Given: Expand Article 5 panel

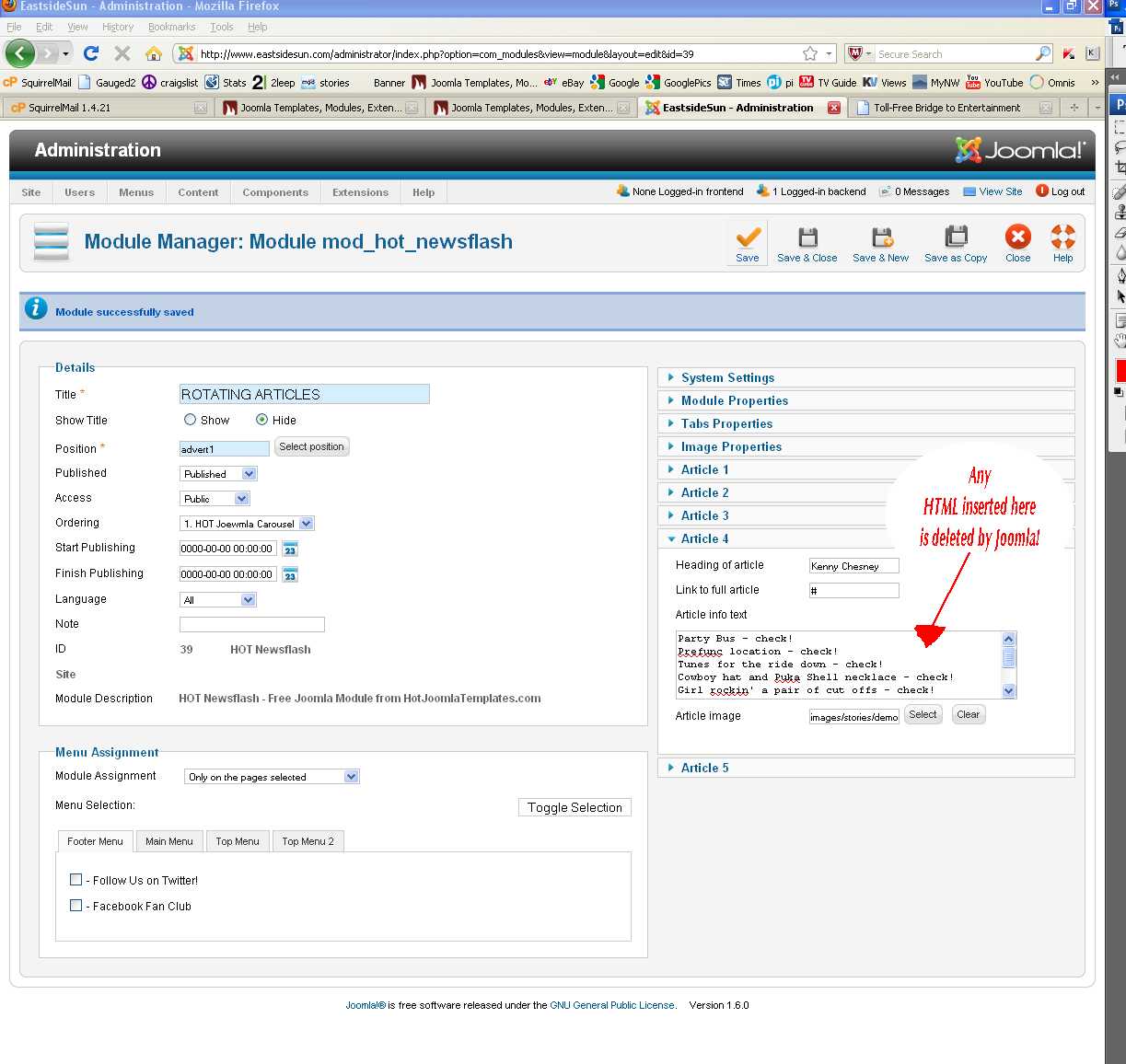Looking at the screenshot, I should [865, 768].
